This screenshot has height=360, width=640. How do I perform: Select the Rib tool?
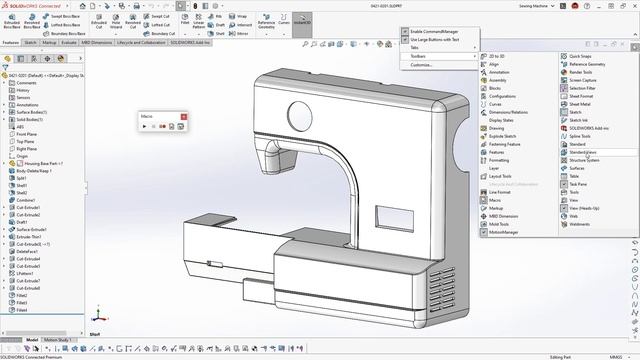215,16
